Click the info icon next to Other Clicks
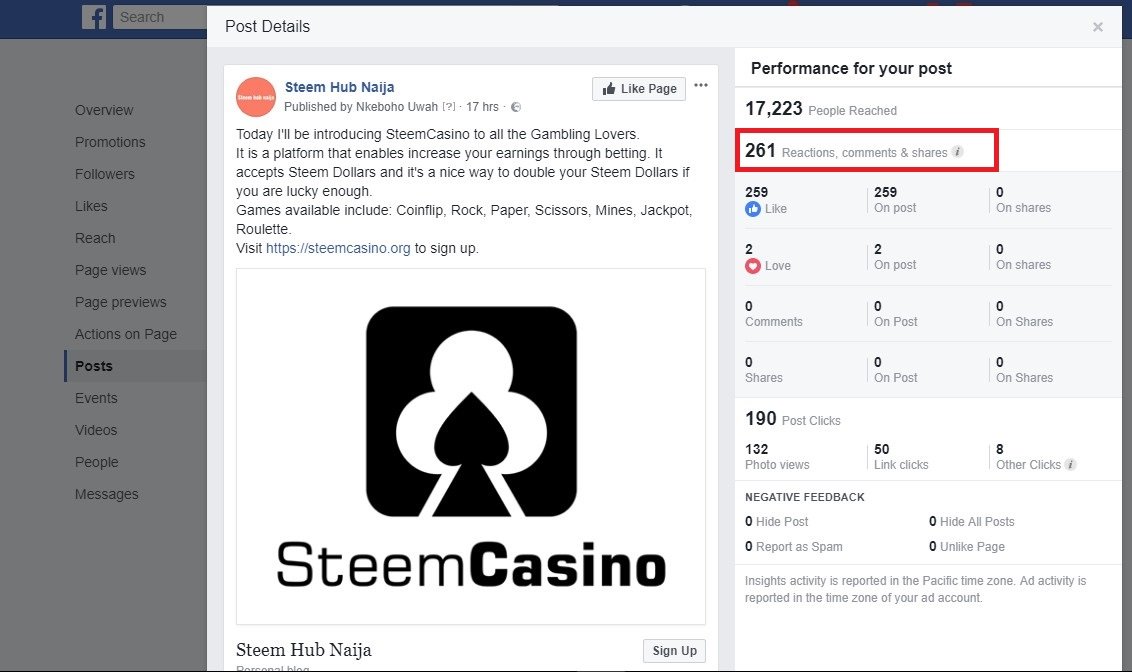 [1071, 464]
